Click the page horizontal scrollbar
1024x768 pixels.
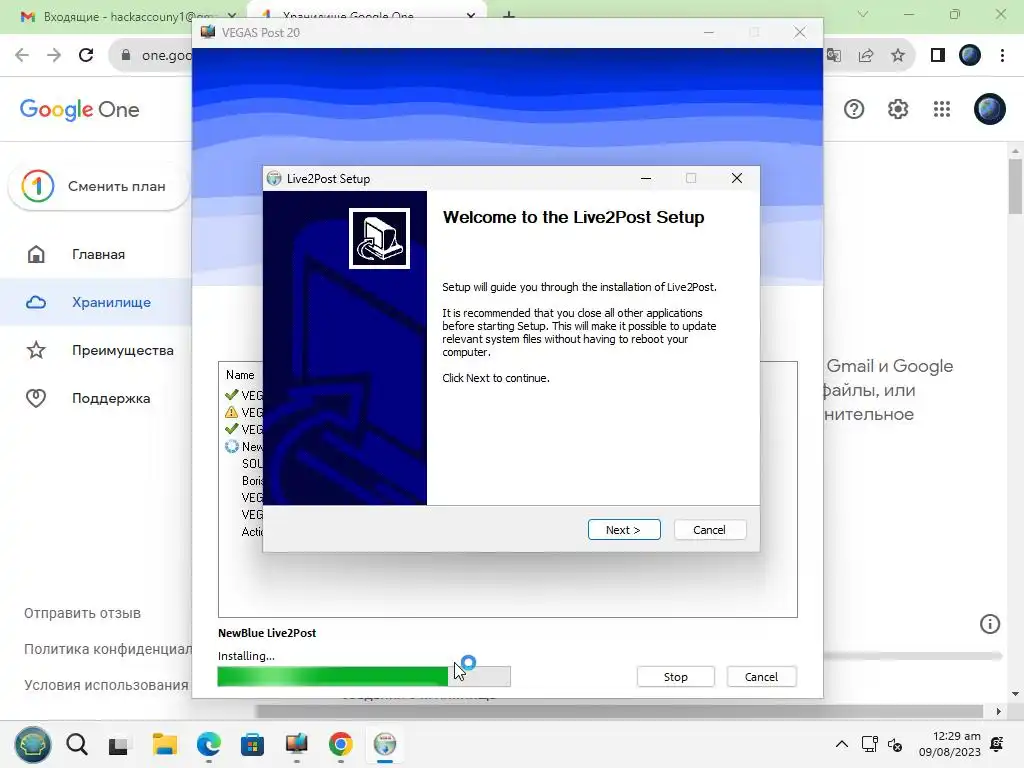pos(619,711)
